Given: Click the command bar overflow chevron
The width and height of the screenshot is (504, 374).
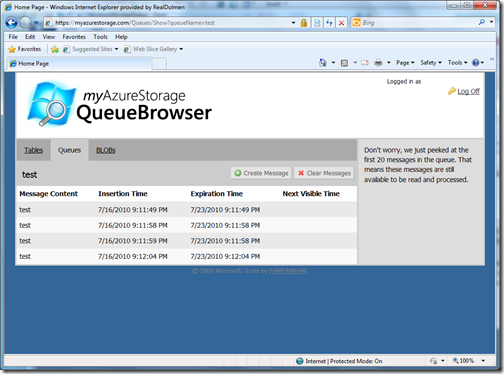Looking at the screenshot, I should coord(492,59).
